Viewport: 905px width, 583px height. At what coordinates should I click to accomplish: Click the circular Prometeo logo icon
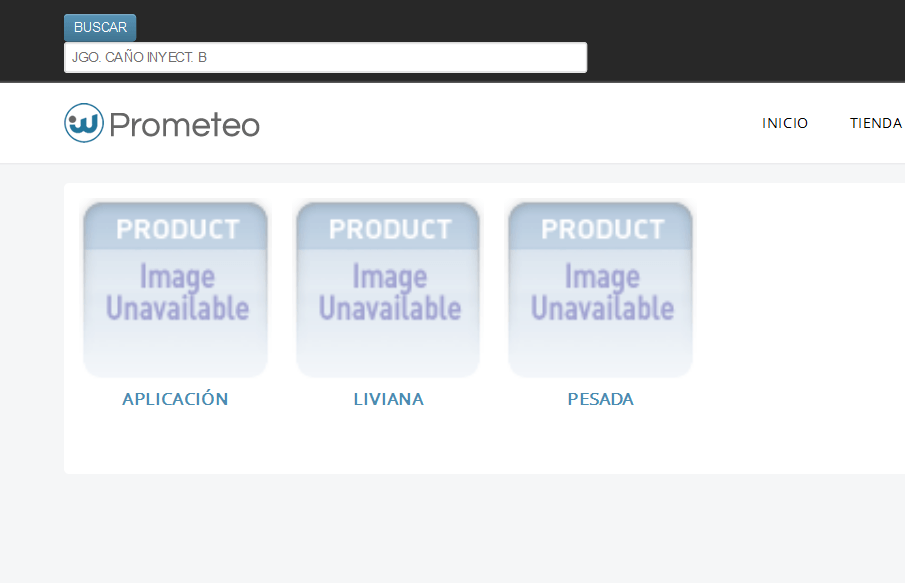tap(84, 123)
